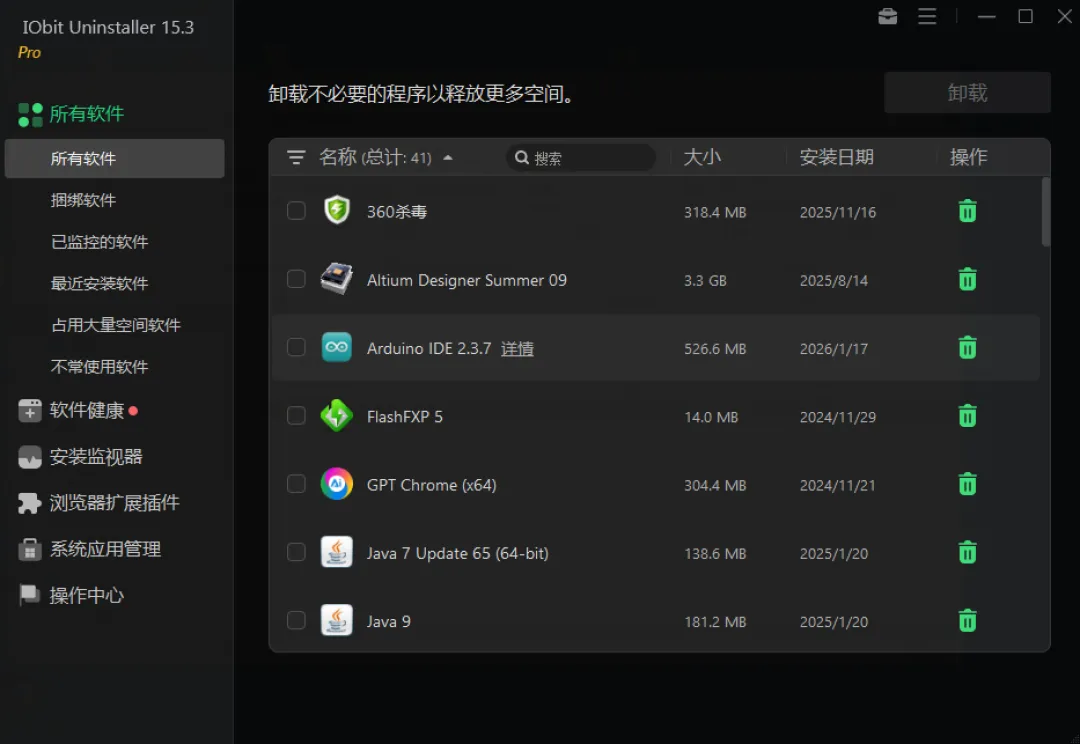Click the Java 9 app icon
Viewport: 1080px width, 744px height.
tap(337, 620)
